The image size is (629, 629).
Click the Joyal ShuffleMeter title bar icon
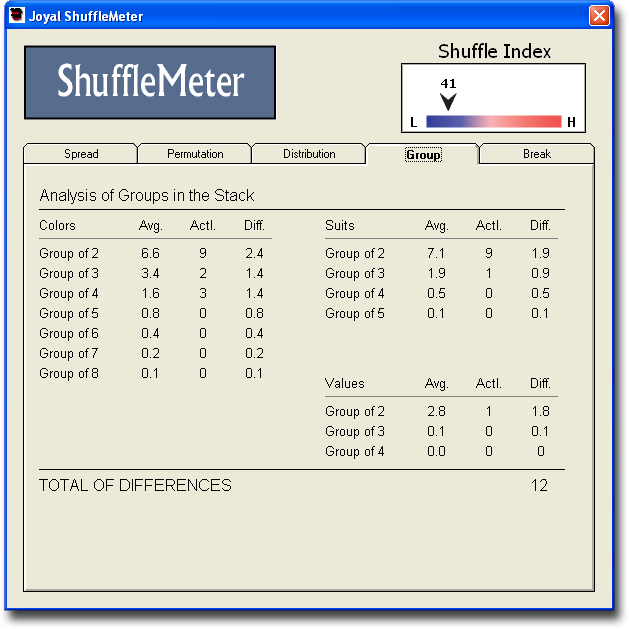[x=16, y=15]
